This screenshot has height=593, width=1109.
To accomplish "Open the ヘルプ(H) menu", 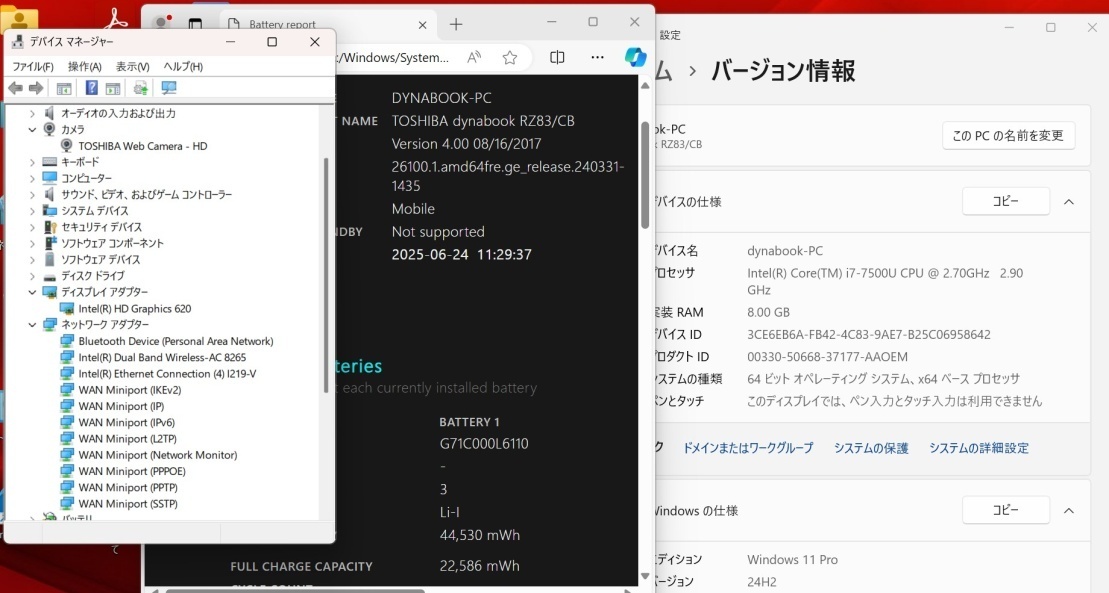I will 183,67.
